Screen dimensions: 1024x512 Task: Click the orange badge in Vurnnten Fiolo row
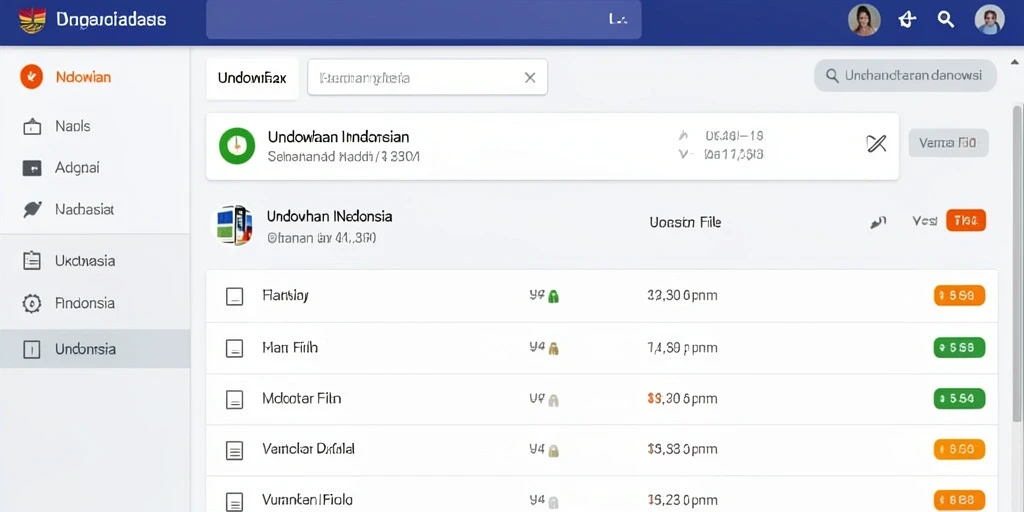959,500
